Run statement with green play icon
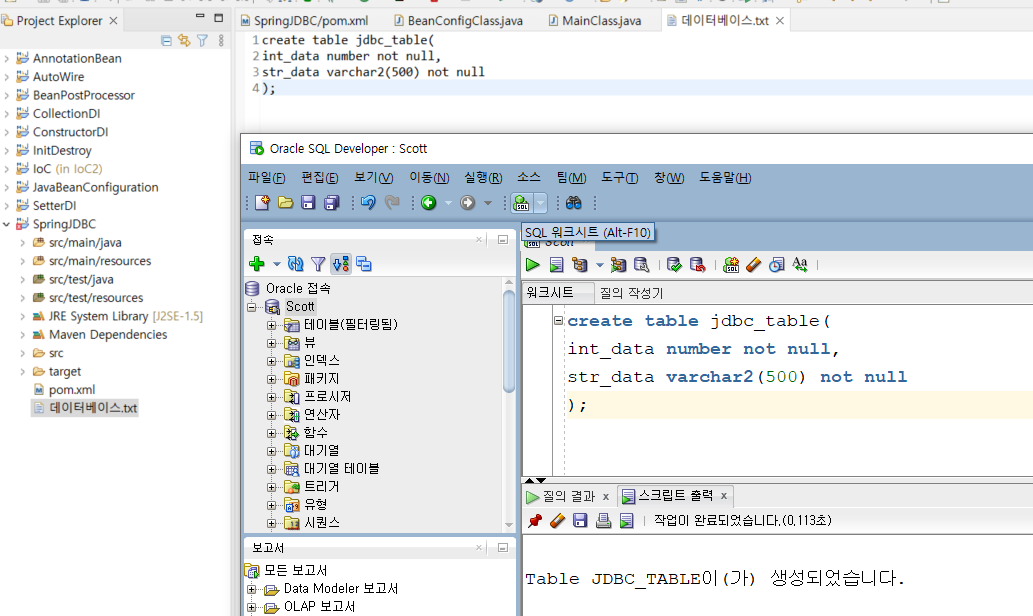Image resolution: width=1033 pixels, height=616 pixels. [532, 265]
